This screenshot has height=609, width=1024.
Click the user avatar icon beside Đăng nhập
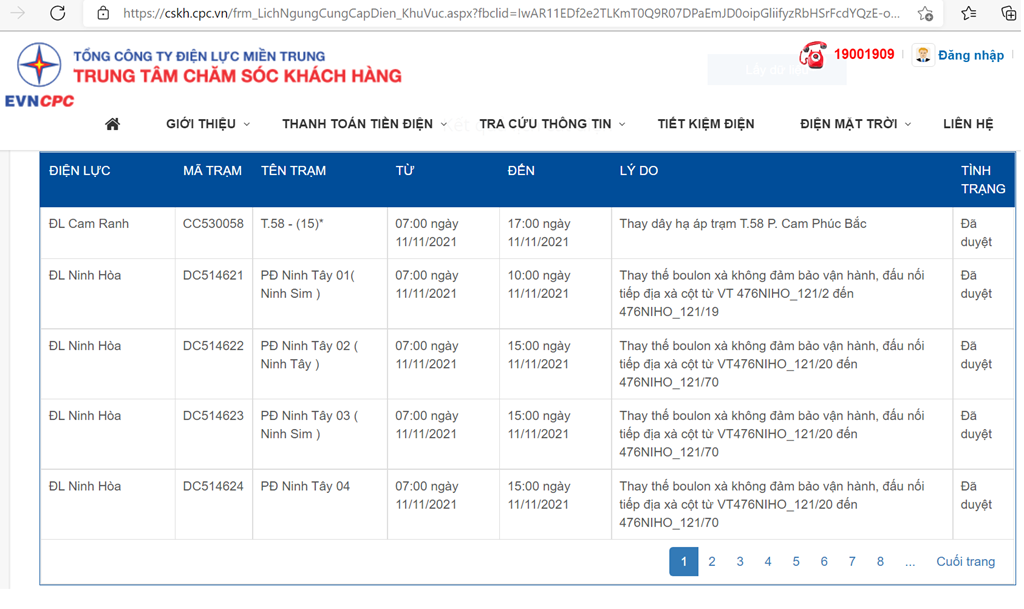coord(923,55)
